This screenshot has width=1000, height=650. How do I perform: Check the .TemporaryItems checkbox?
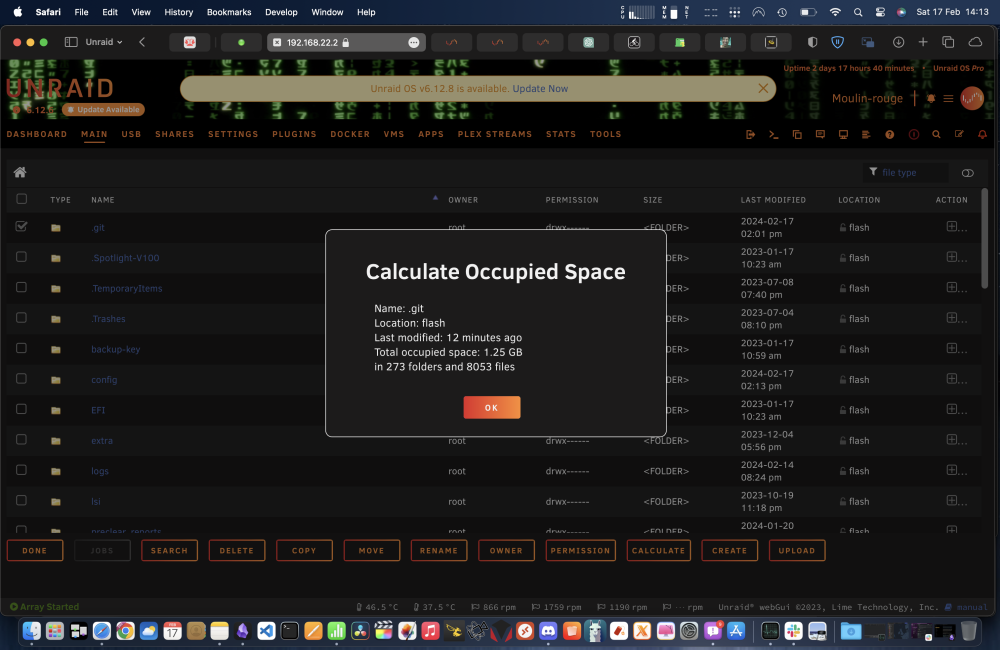click(x=22, y=287)
